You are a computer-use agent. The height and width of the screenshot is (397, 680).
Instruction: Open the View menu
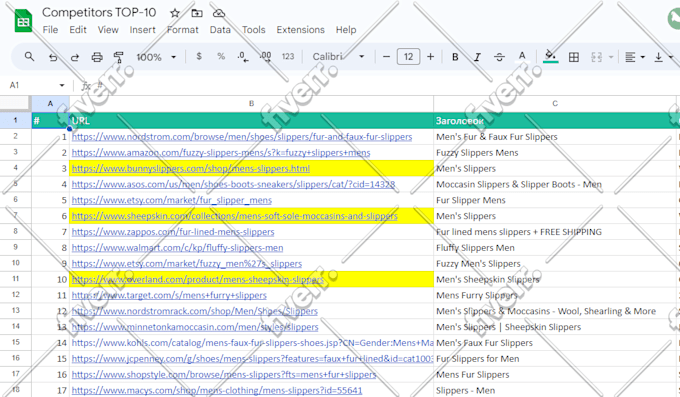108,30
